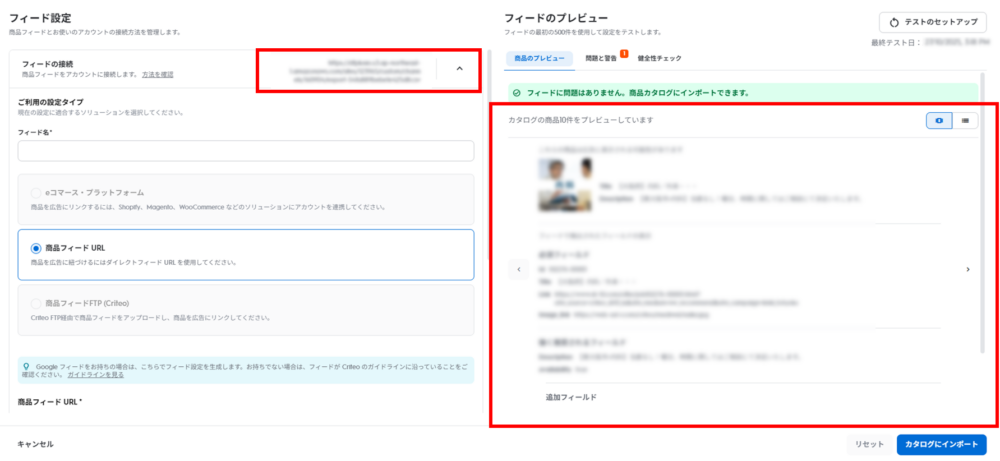The width and height of the screenshot is (1000, 461).
Task: Click the lightbulb icon in Google feed hint
Action: (x=25, y=367)
